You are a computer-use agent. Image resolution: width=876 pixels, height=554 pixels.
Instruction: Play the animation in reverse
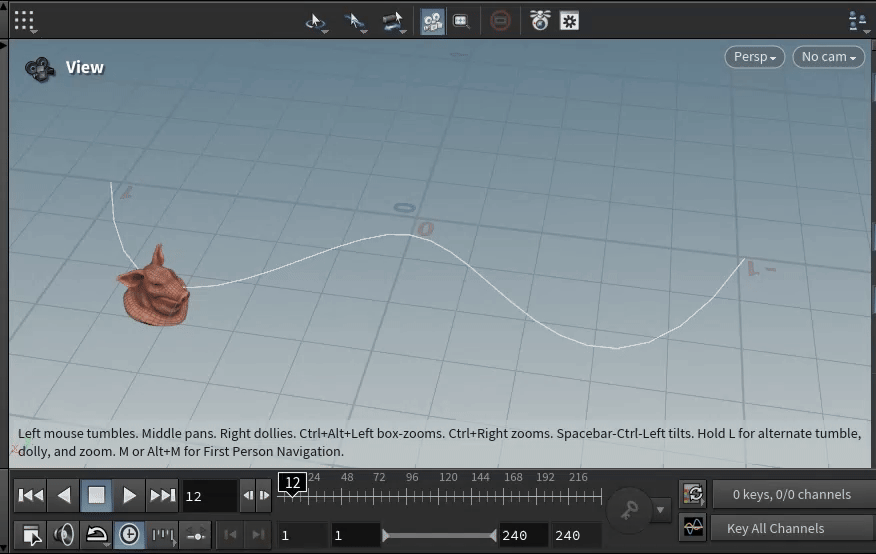point(64,495)
